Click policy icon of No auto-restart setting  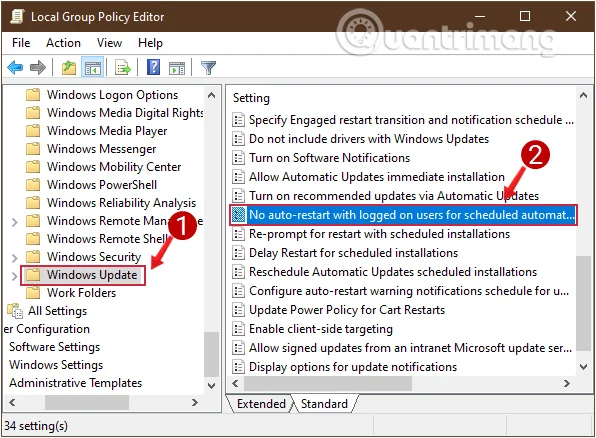[x=239, y=215]
